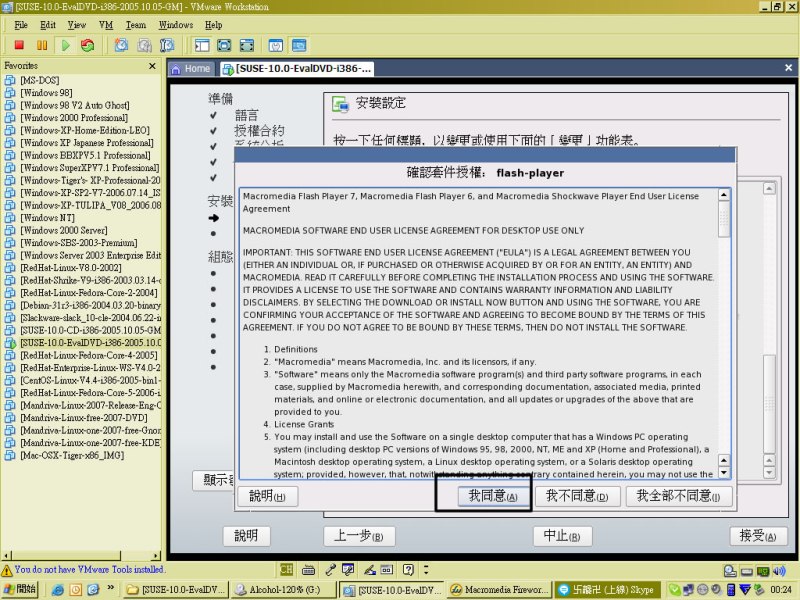Click the Favorites list left scroll arrow
800x600 pixels.
(x=7, y=556)
